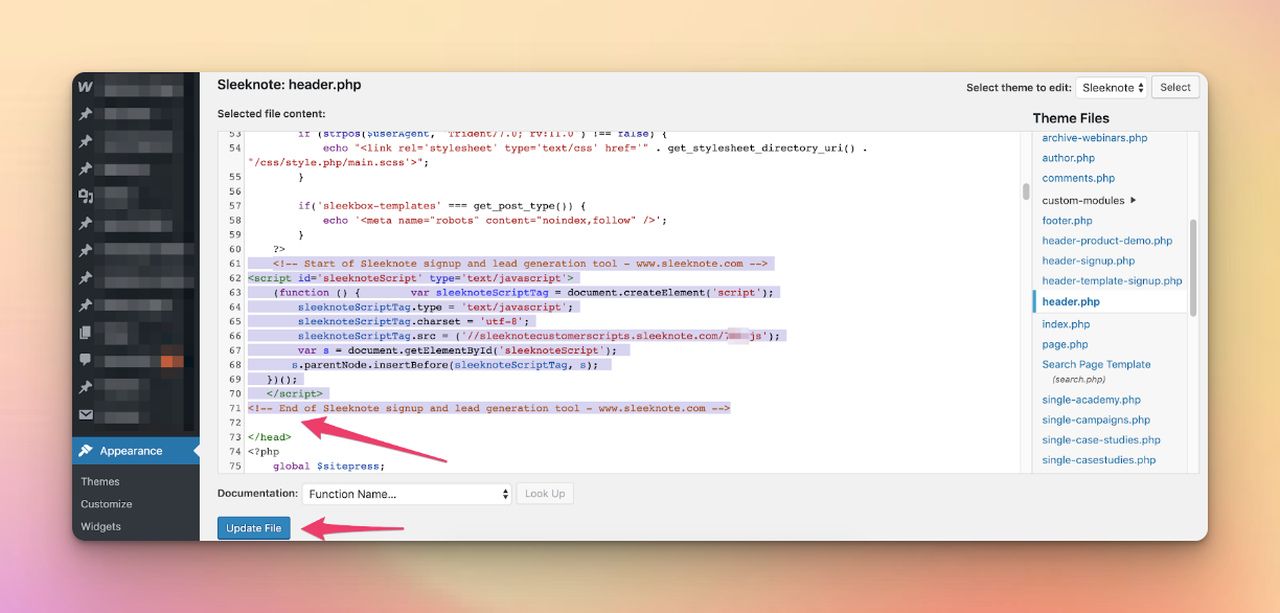Open single-casestudies.php theme file
Viewport: 1280px width, 613px height.
(x=1098, y=460)
